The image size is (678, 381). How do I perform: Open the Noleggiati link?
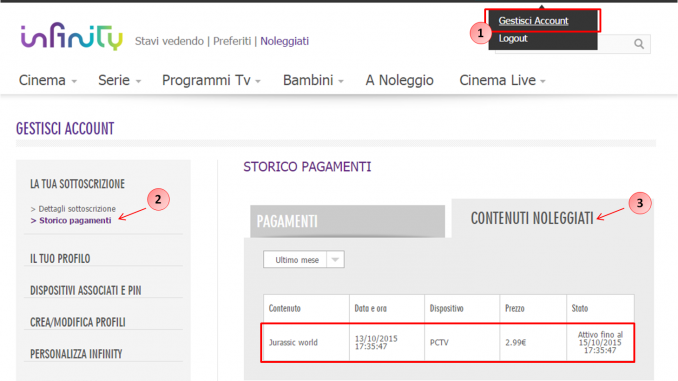[284, 41]
